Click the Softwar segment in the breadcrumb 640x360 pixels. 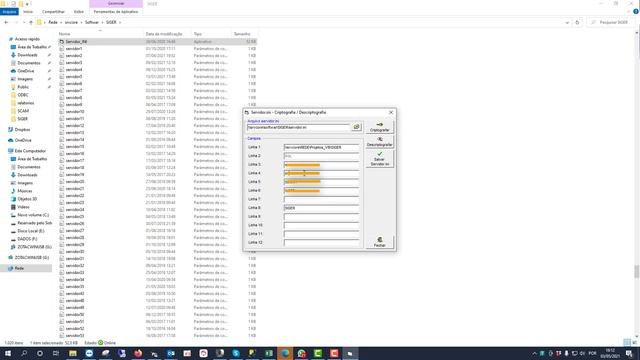91,22
